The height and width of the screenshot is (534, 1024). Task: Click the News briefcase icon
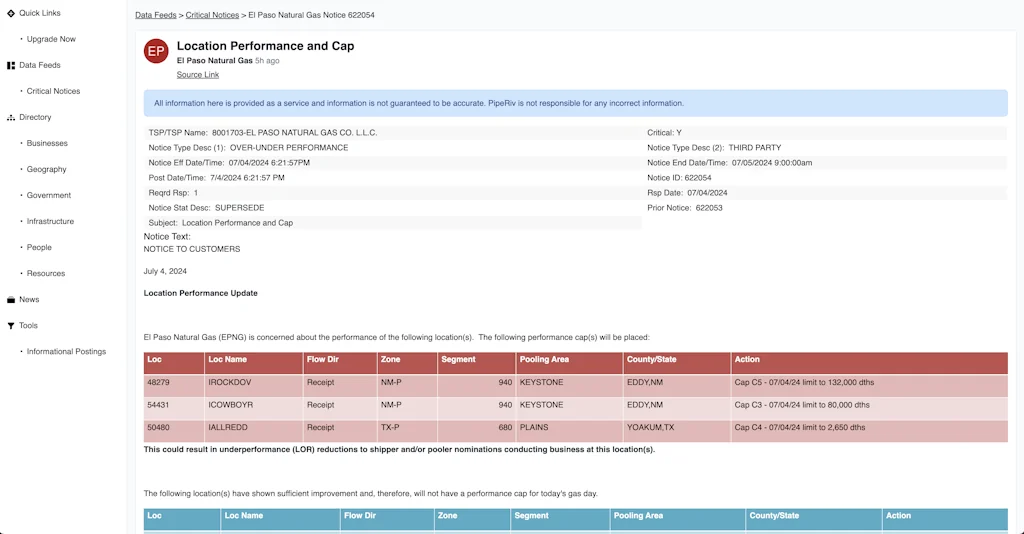click(x=11, y=300)
